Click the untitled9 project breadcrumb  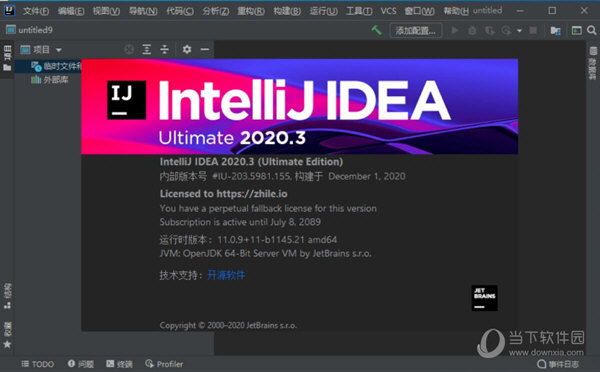(29, 30)
